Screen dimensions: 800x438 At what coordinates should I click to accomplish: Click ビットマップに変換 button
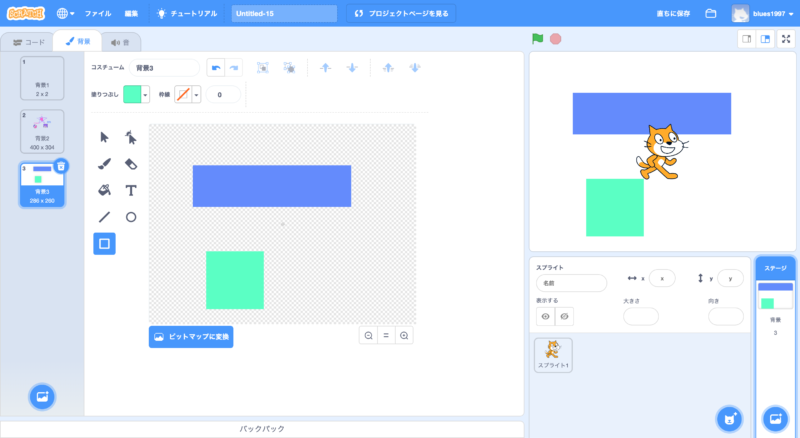click(x=191, y=337)
